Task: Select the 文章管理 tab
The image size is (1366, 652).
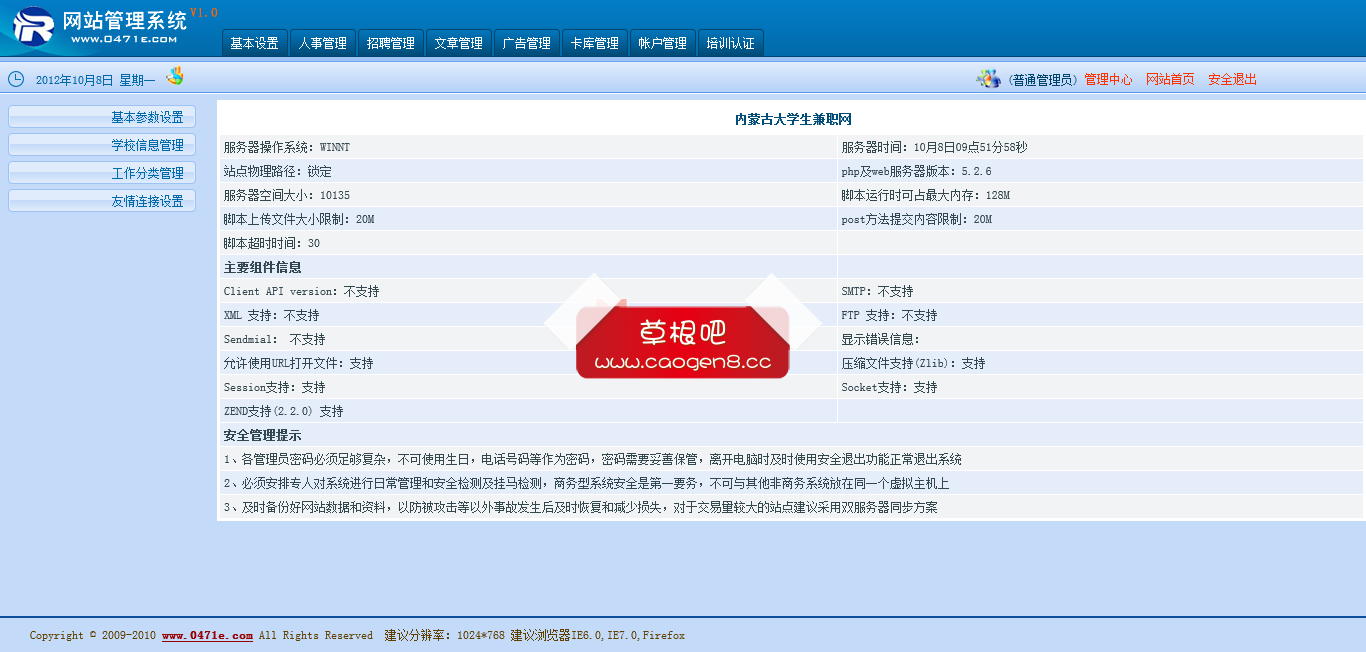Action: pyautogui.click(x=458, y=43)
